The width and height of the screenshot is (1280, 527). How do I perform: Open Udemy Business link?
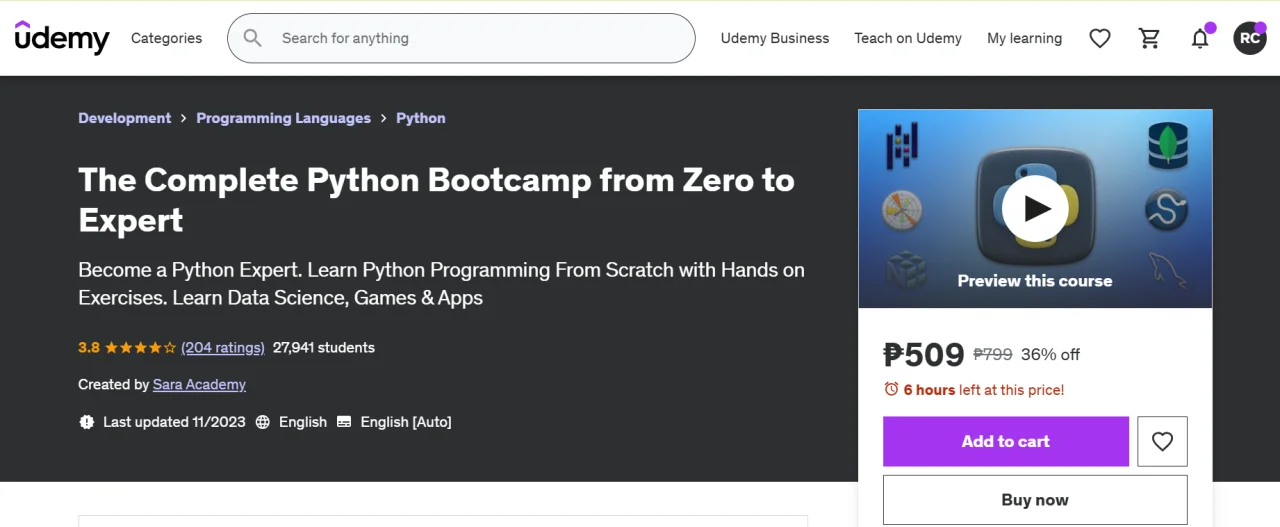coord(775,38)
